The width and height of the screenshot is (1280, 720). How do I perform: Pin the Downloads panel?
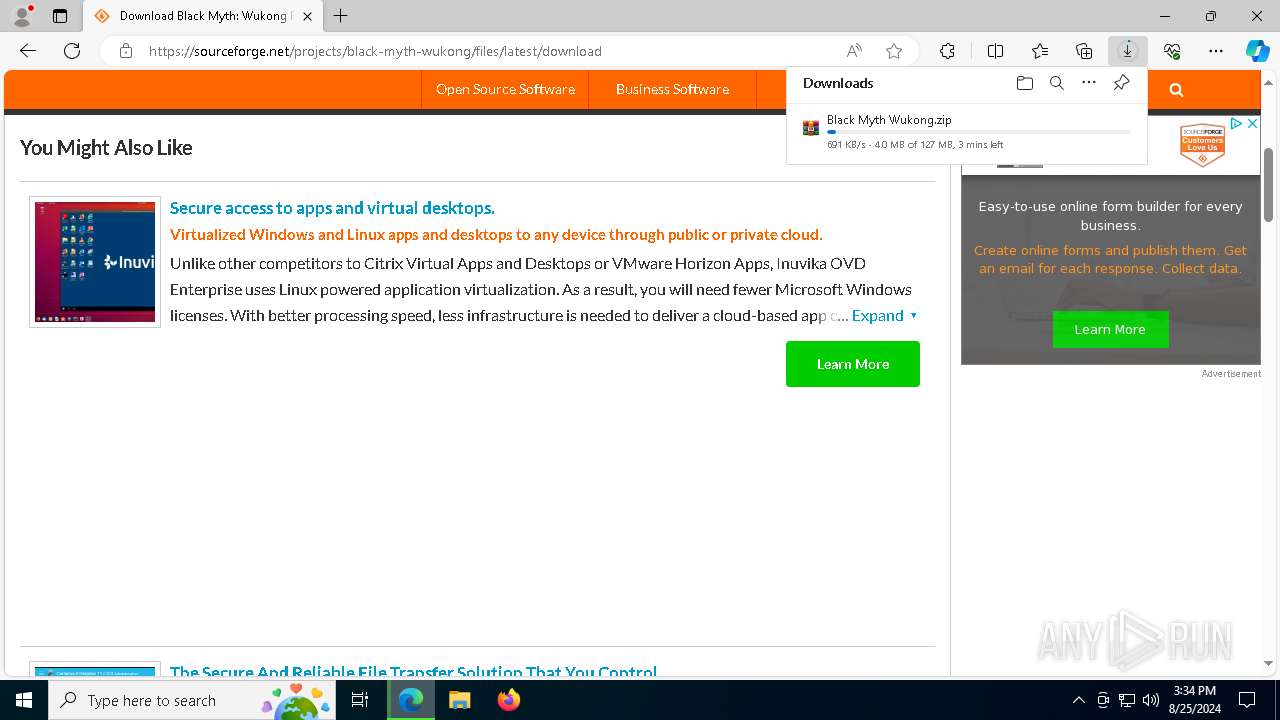(1121, 83)
